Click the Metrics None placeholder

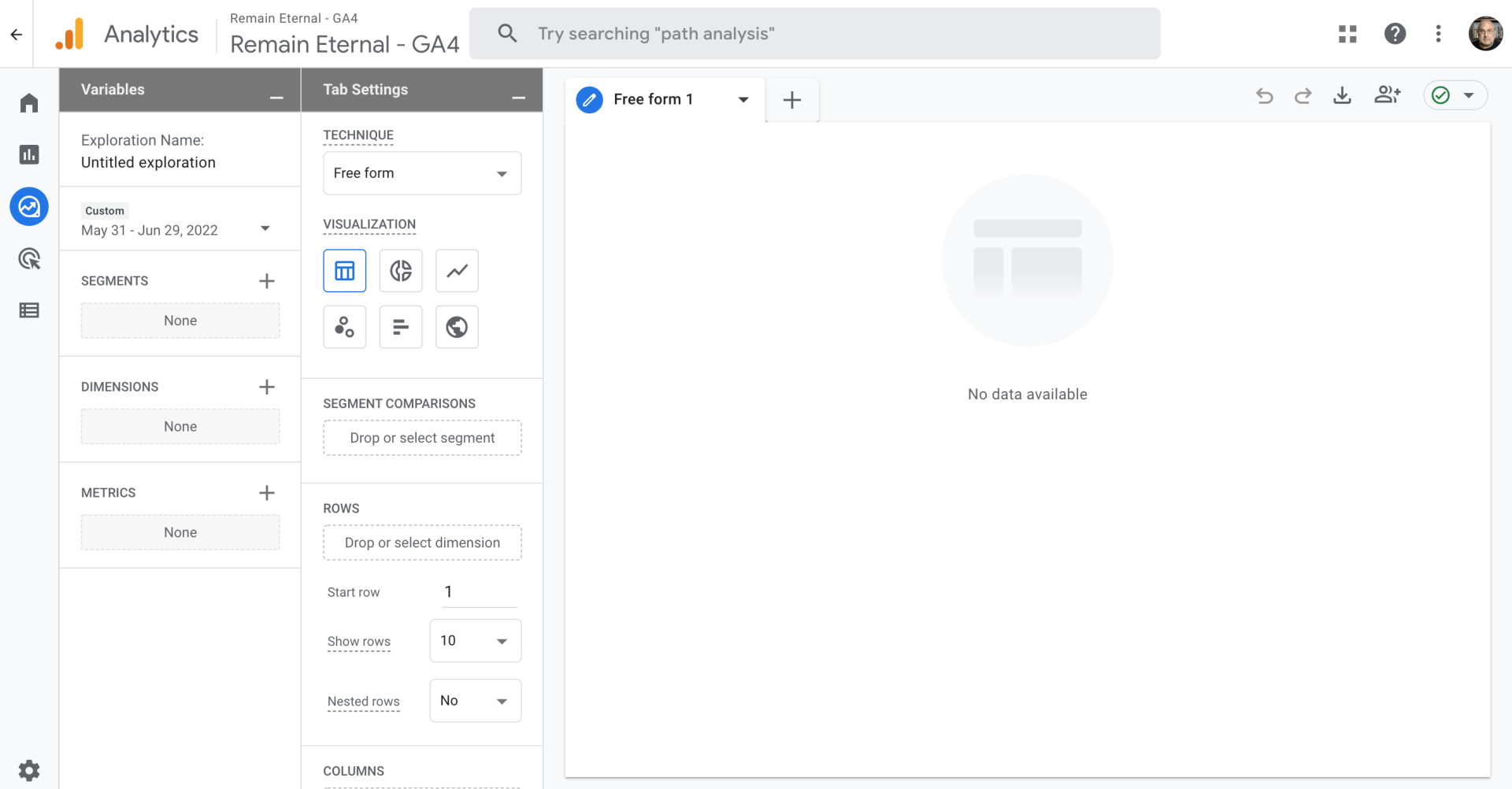(x=180, y=532)
